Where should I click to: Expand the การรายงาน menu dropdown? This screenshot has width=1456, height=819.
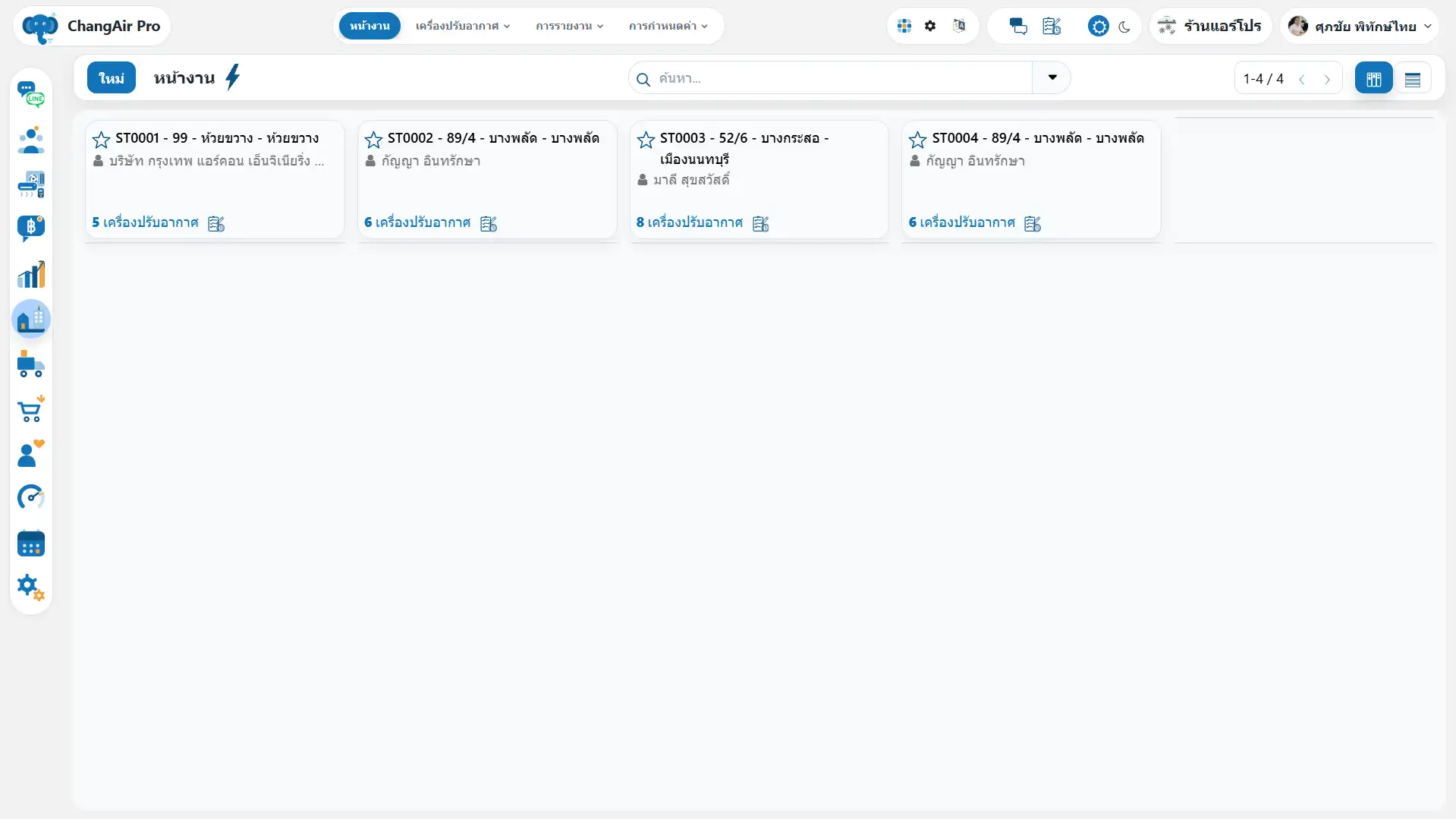(x=570, y=26)
